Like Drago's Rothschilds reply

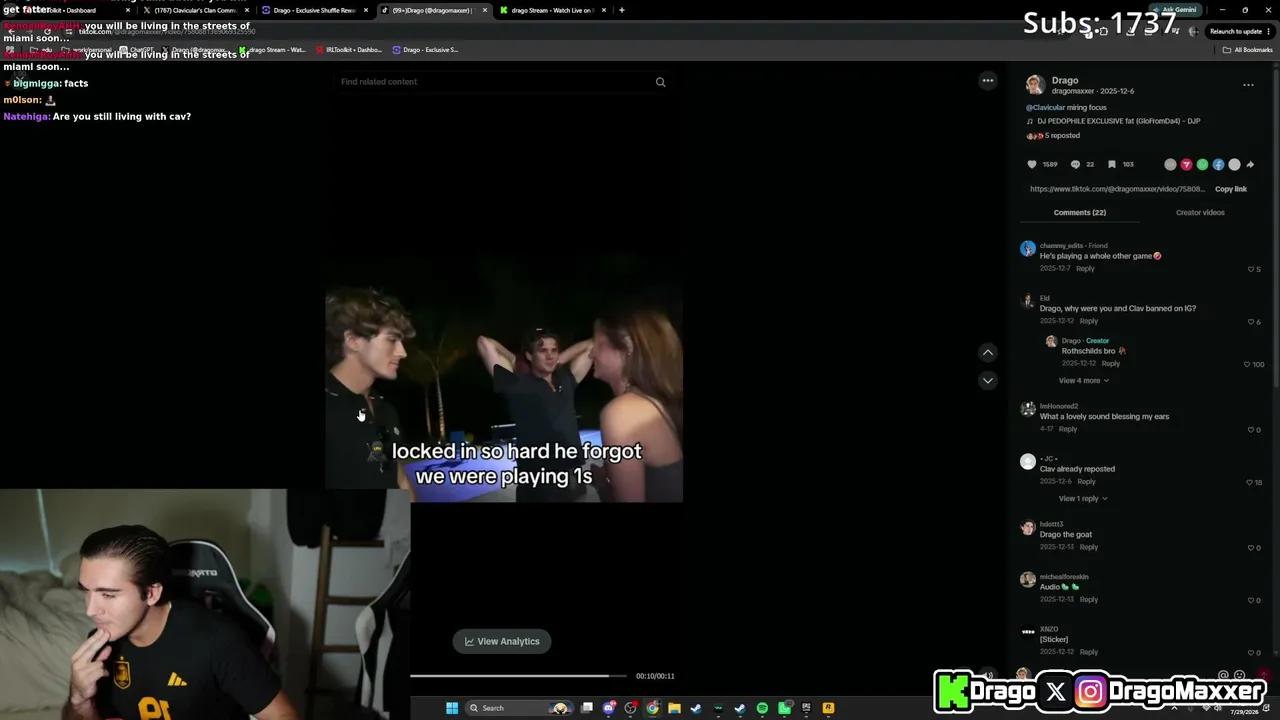1247,364
